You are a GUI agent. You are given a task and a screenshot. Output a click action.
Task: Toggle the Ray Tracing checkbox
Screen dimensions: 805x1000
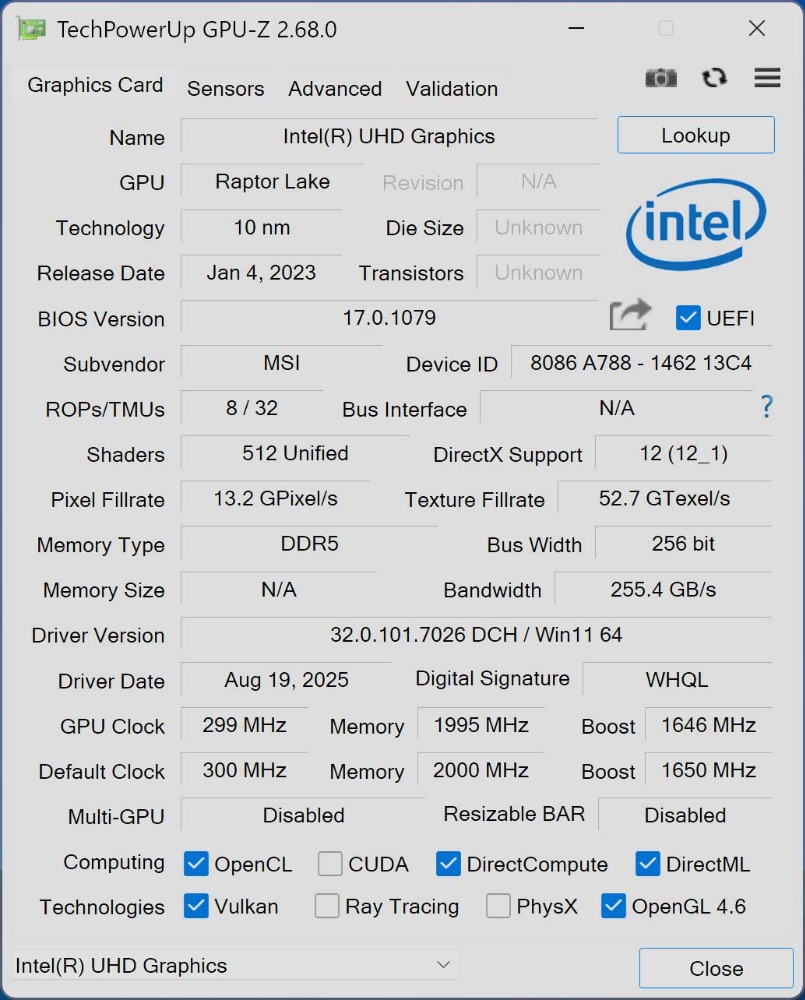coord(327,907)
